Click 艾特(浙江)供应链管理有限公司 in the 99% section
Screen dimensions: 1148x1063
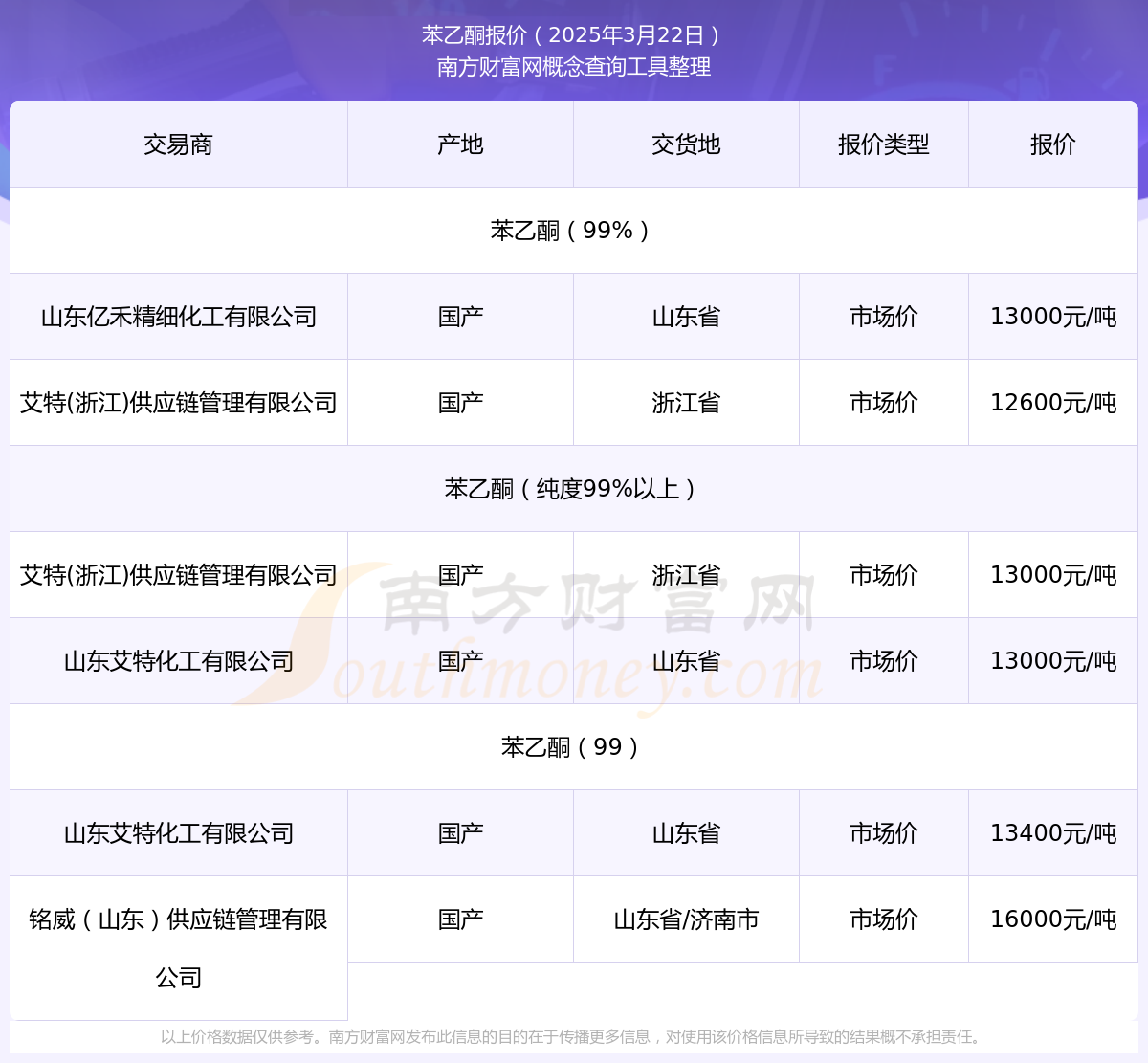(x=178, y=403)
